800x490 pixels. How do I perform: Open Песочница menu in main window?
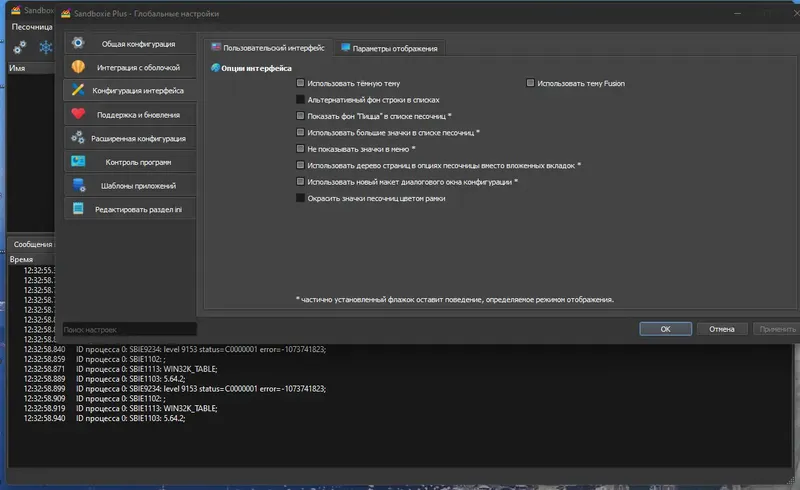[32, 27]
